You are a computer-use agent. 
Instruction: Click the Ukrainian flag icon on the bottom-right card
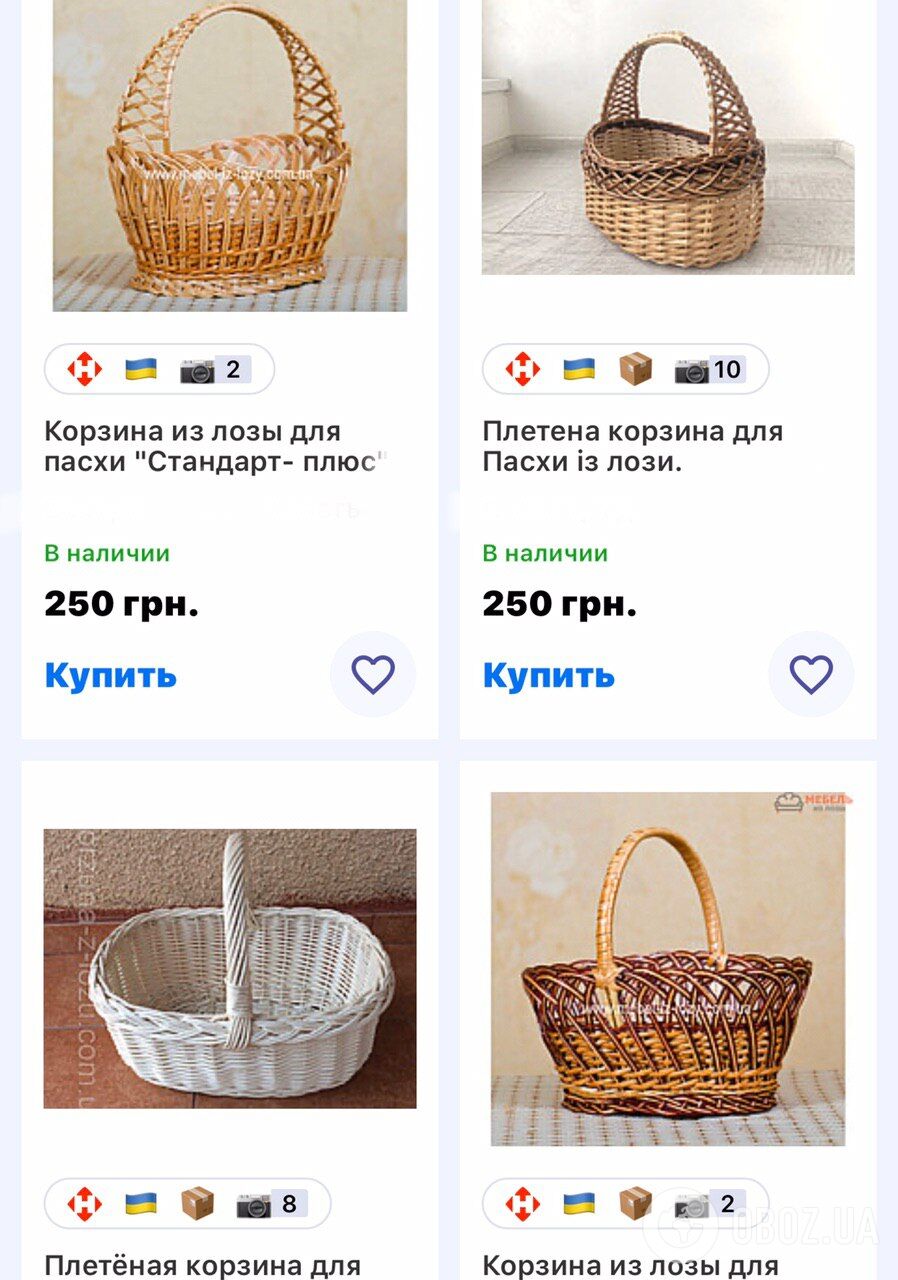click(580, 1204)
